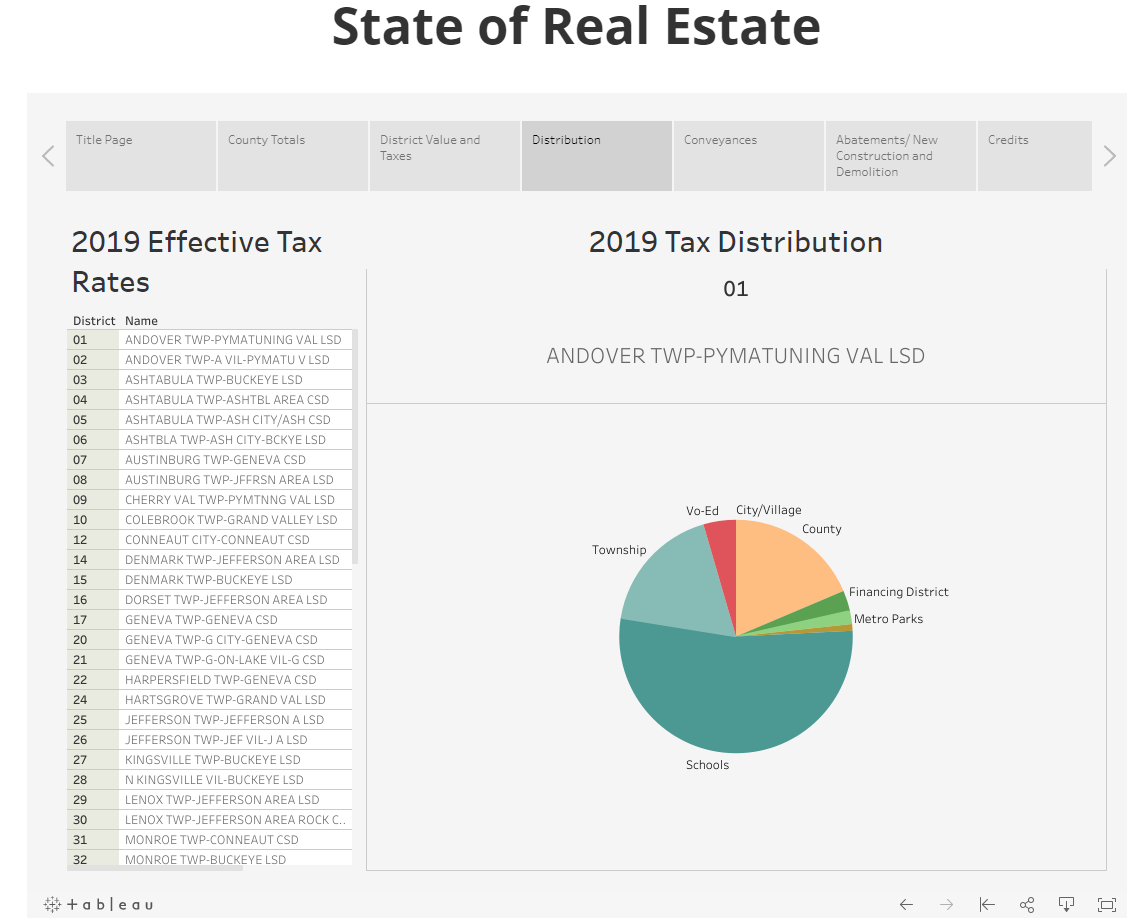This screenshot has height=923, width=1148.
Task: Click the Undo arrow in the footer toolbar
Action: (906, 904)
